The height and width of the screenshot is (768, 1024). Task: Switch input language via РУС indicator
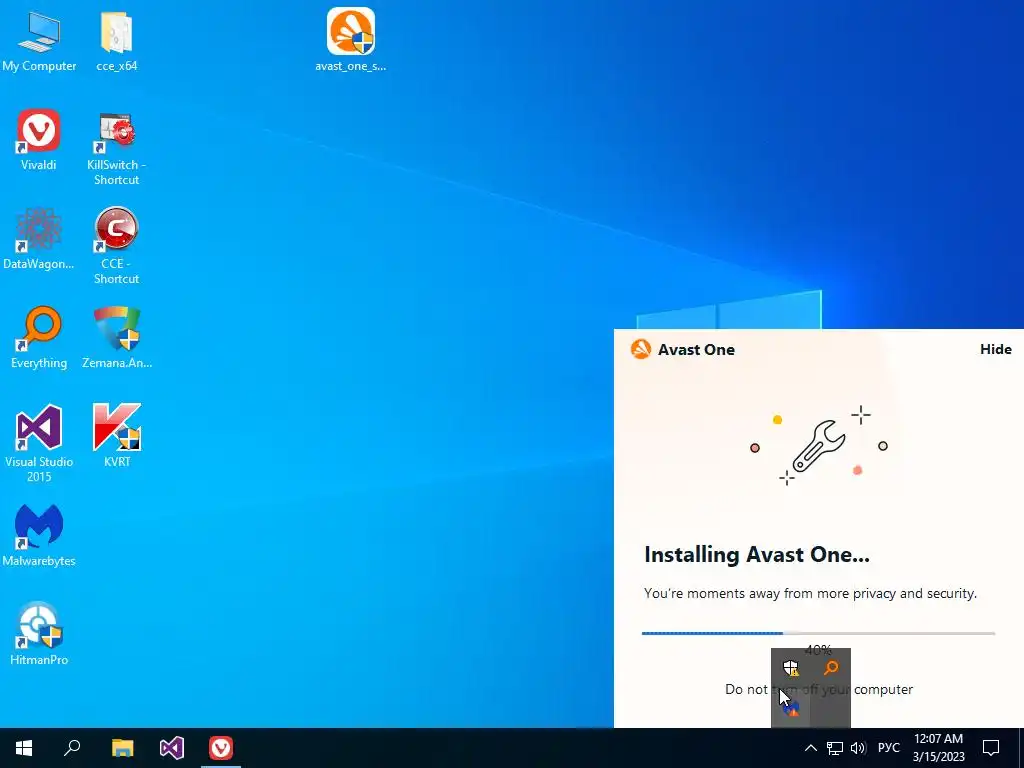pyautogui.click(x=889, y=748)
